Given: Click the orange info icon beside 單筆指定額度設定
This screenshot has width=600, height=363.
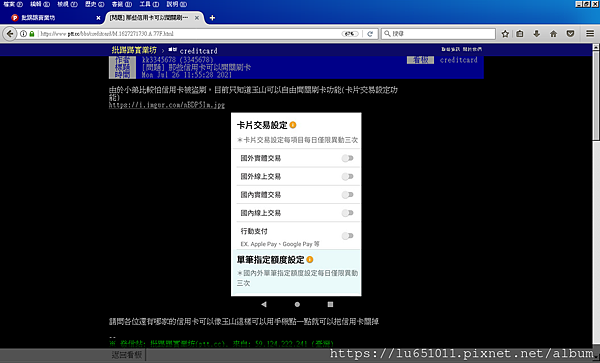Looking at the screenshot, I should click(310, 259).
